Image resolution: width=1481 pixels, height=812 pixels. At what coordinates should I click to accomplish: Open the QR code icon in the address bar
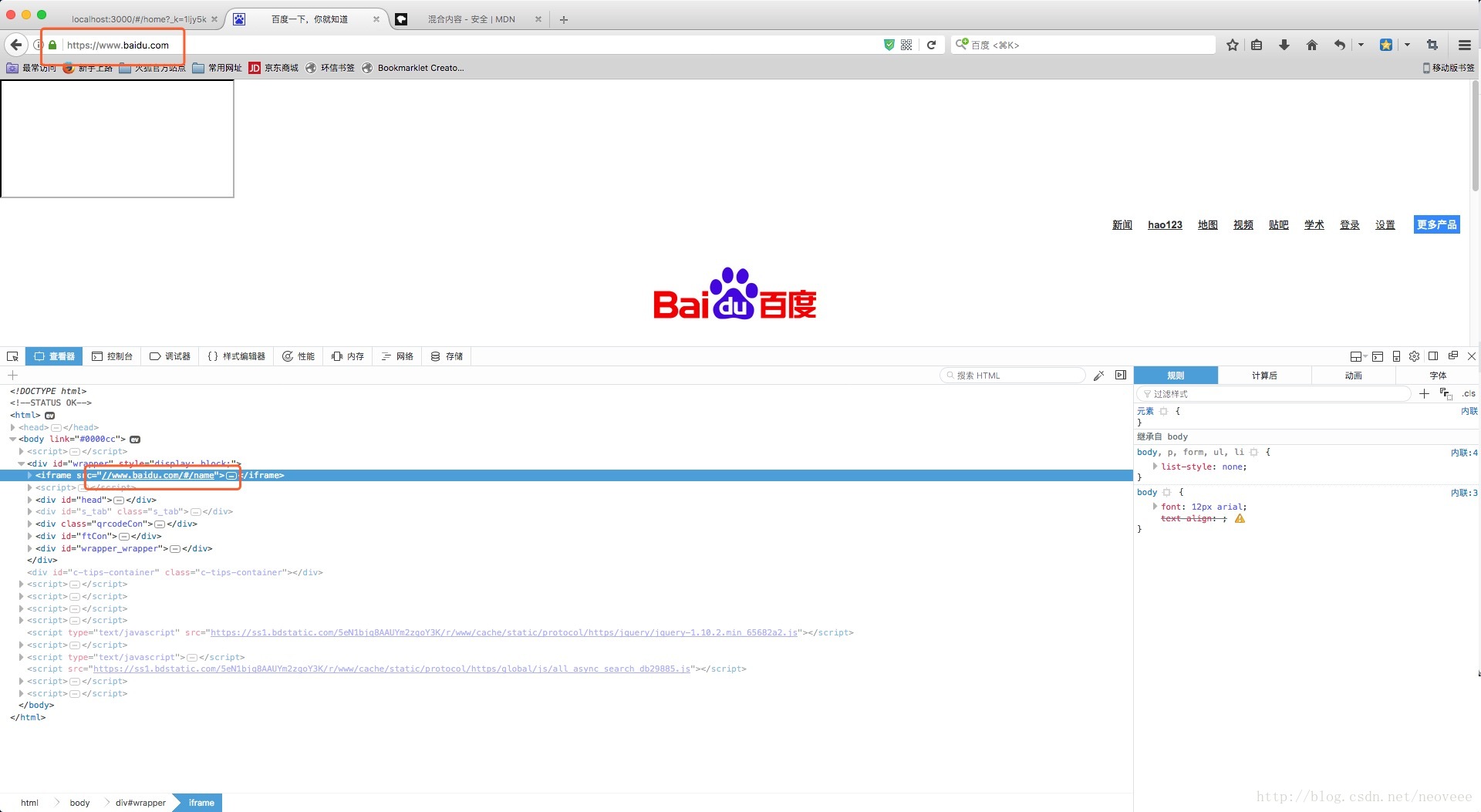[906, 45]
